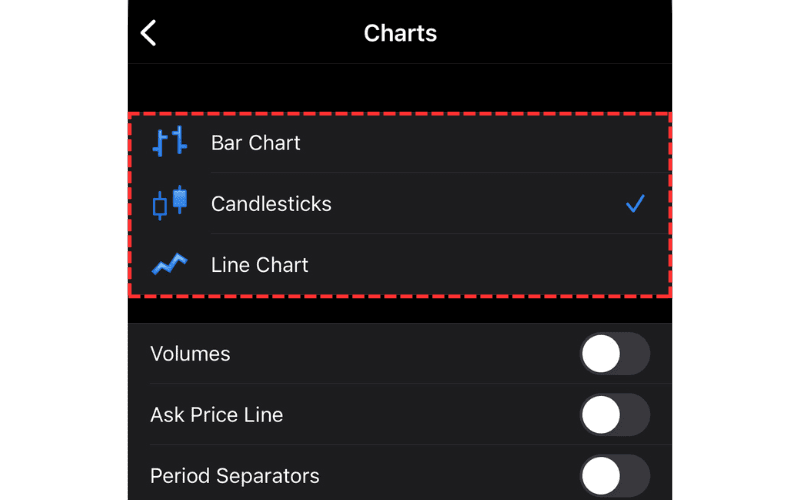The image size is (800, 500).
Task: Toggle the Period Separators switch
Action: coord(614,476)
